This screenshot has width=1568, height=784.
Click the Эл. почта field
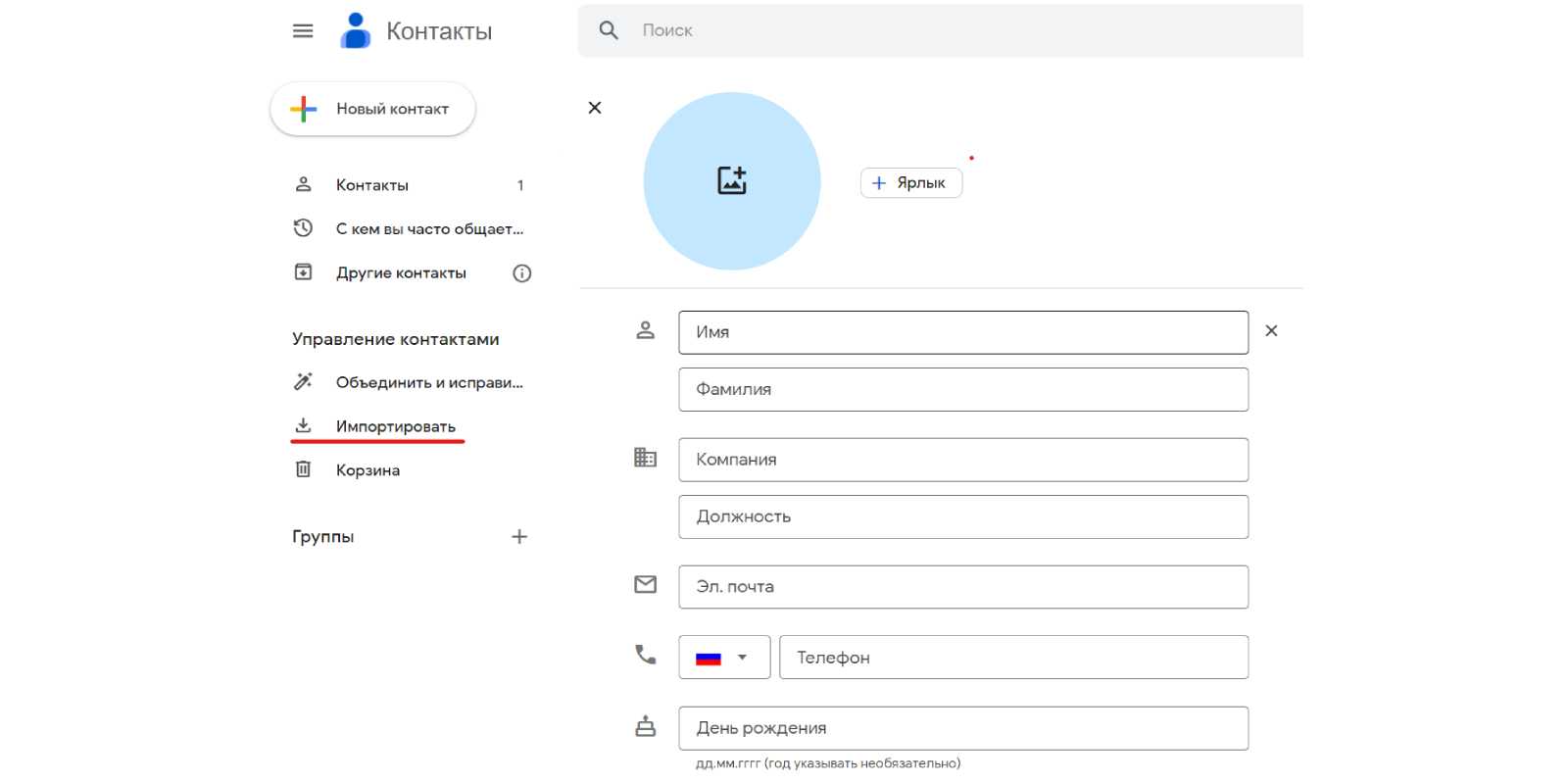pos(962,587)
